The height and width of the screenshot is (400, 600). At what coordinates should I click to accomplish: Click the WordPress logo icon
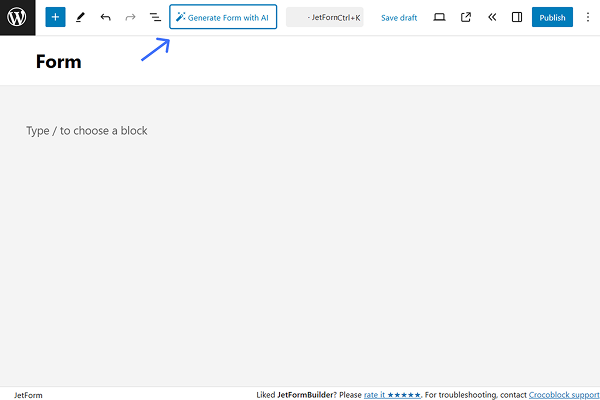coord(17,17)
